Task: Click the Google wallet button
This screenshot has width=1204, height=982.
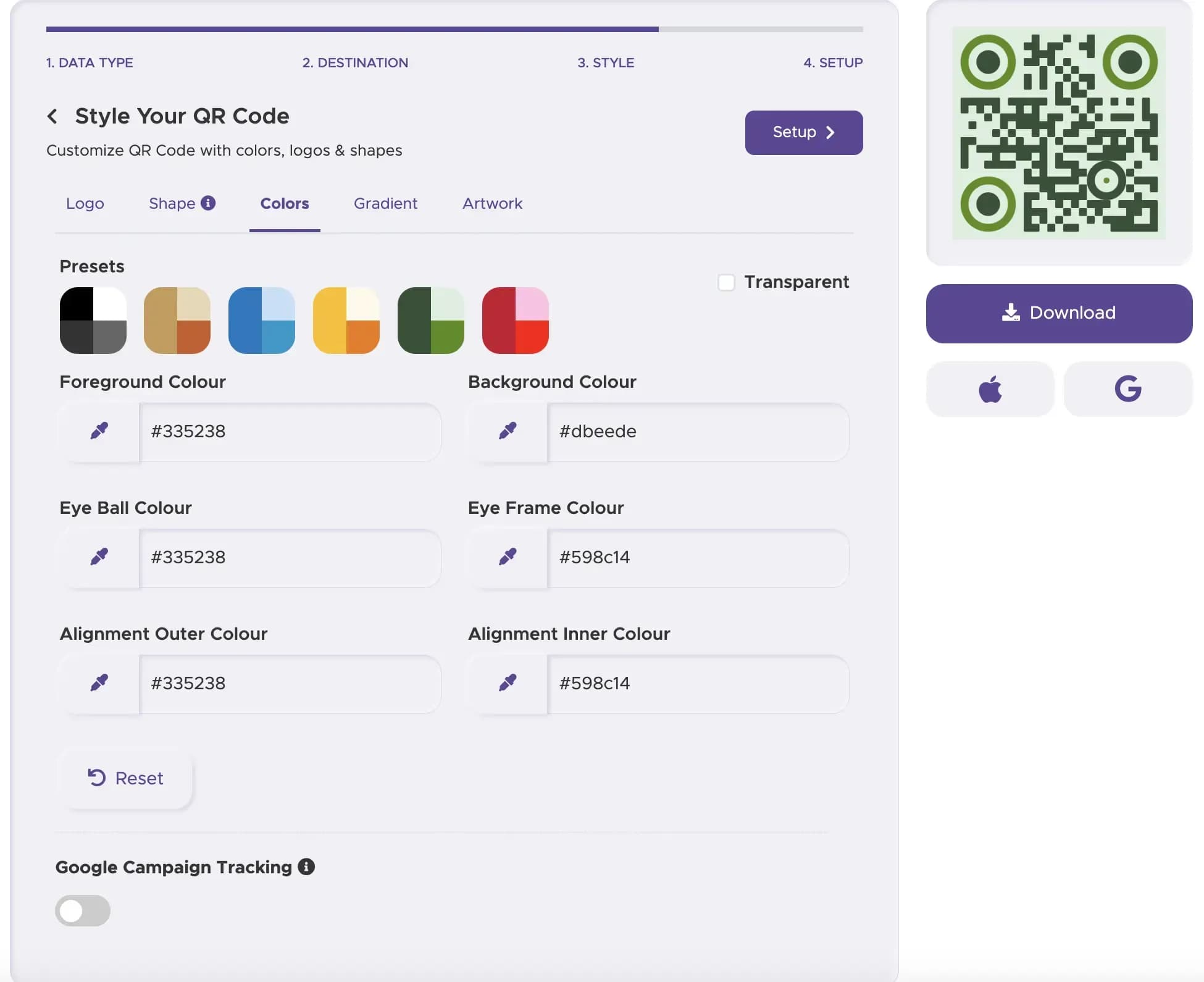Action: pyautogui.click(x=1128, y=389)
